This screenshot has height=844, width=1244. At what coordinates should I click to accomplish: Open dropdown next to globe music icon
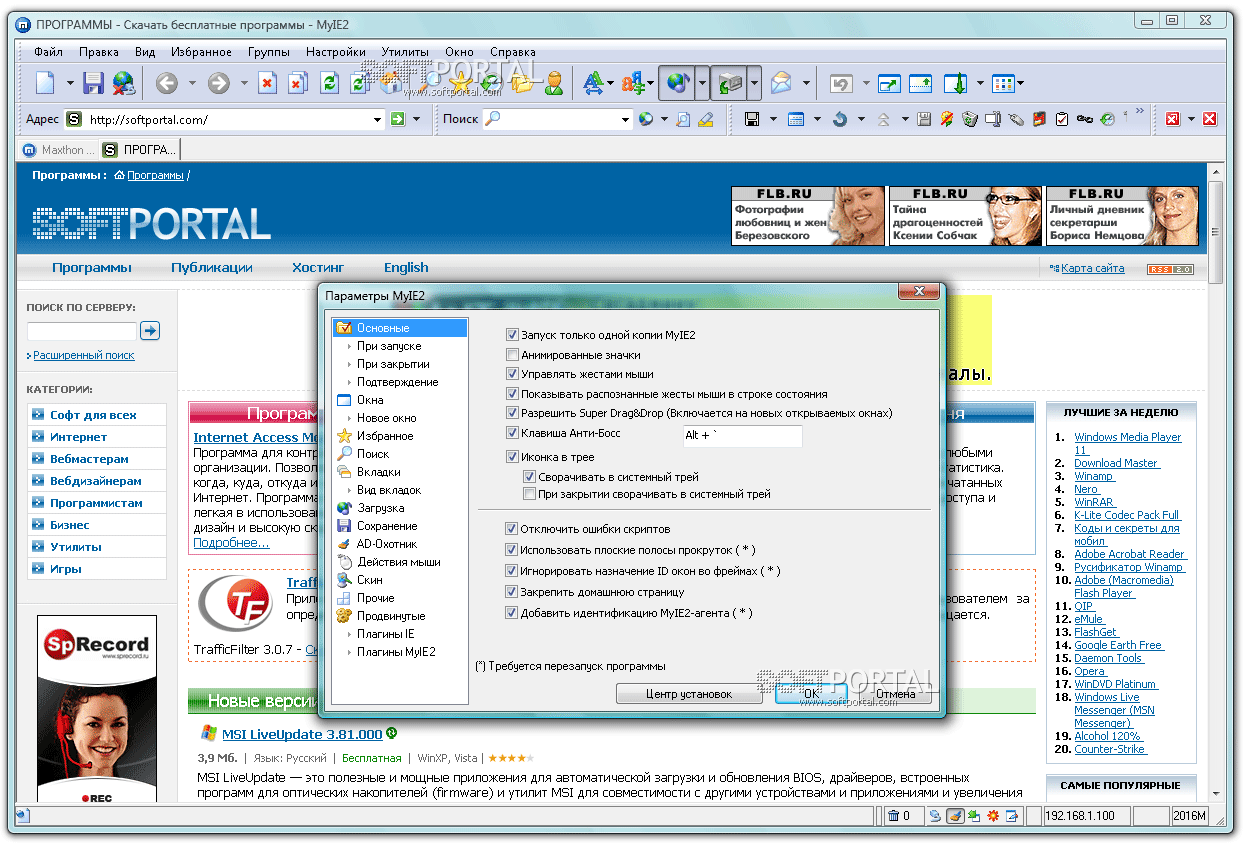(x=702, y=84)
